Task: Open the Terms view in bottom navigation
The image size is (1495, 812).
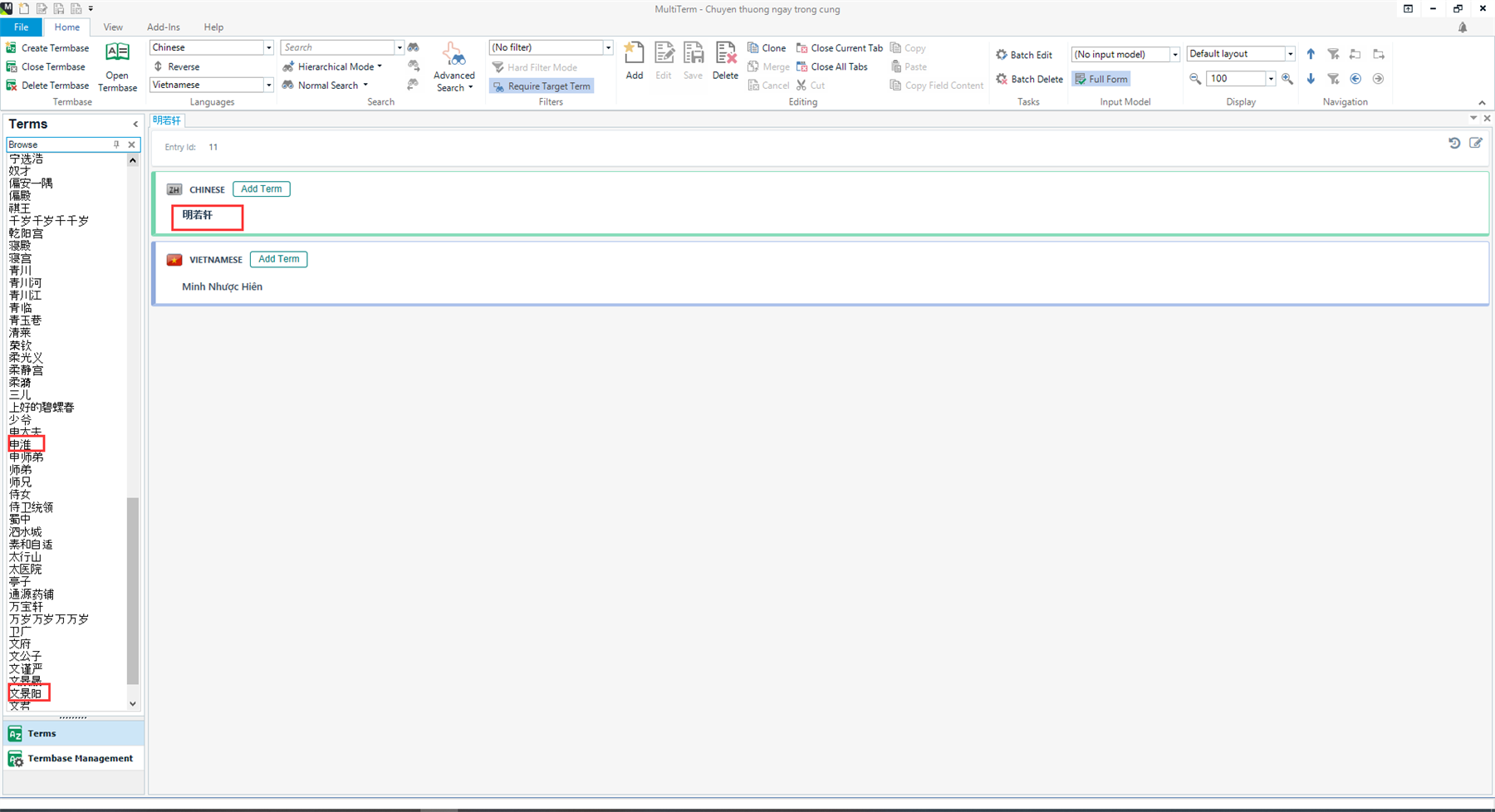Action: 74,734
